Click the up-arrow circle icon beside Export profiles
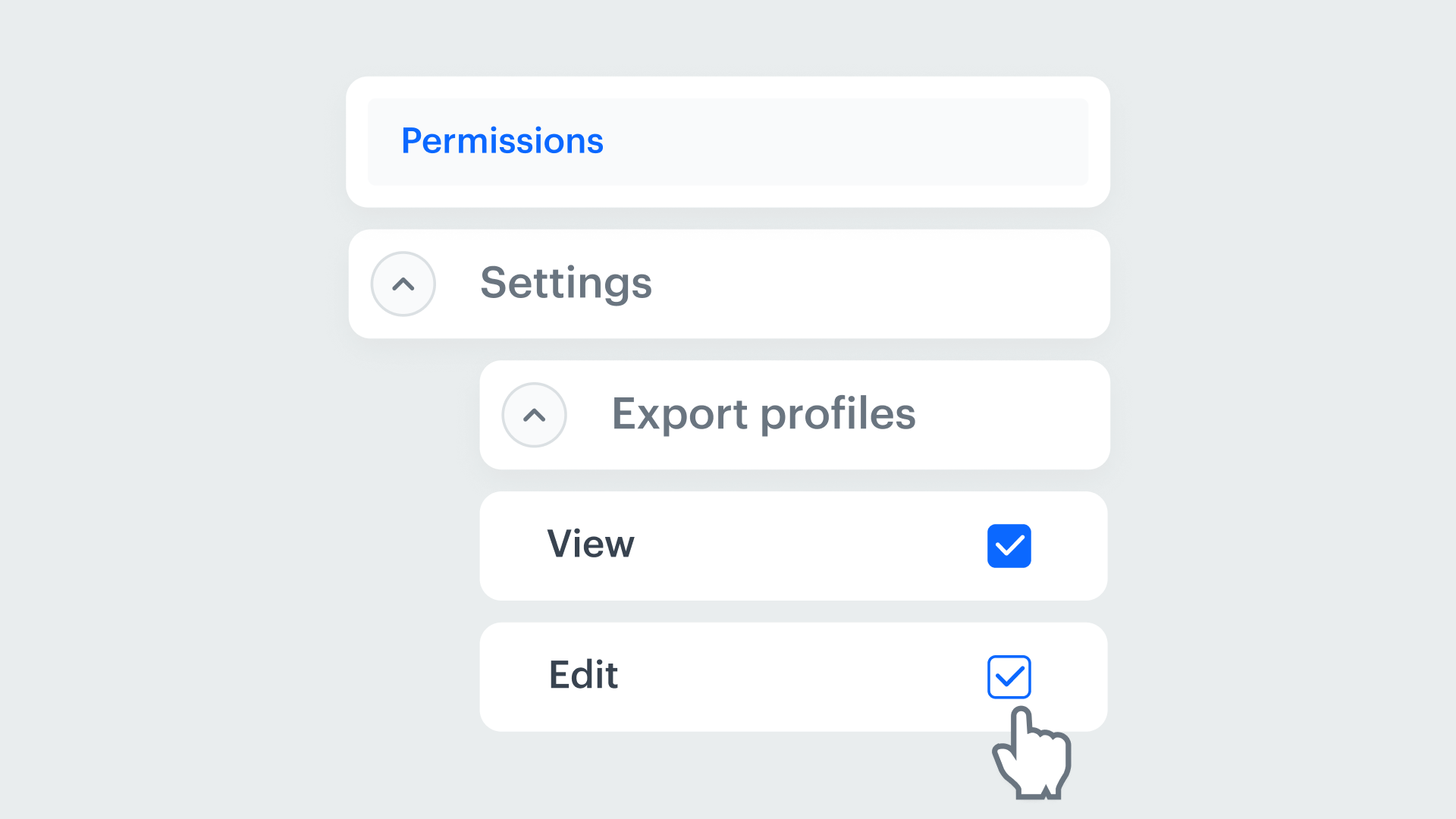1456x819 pixels. (534, 415)
